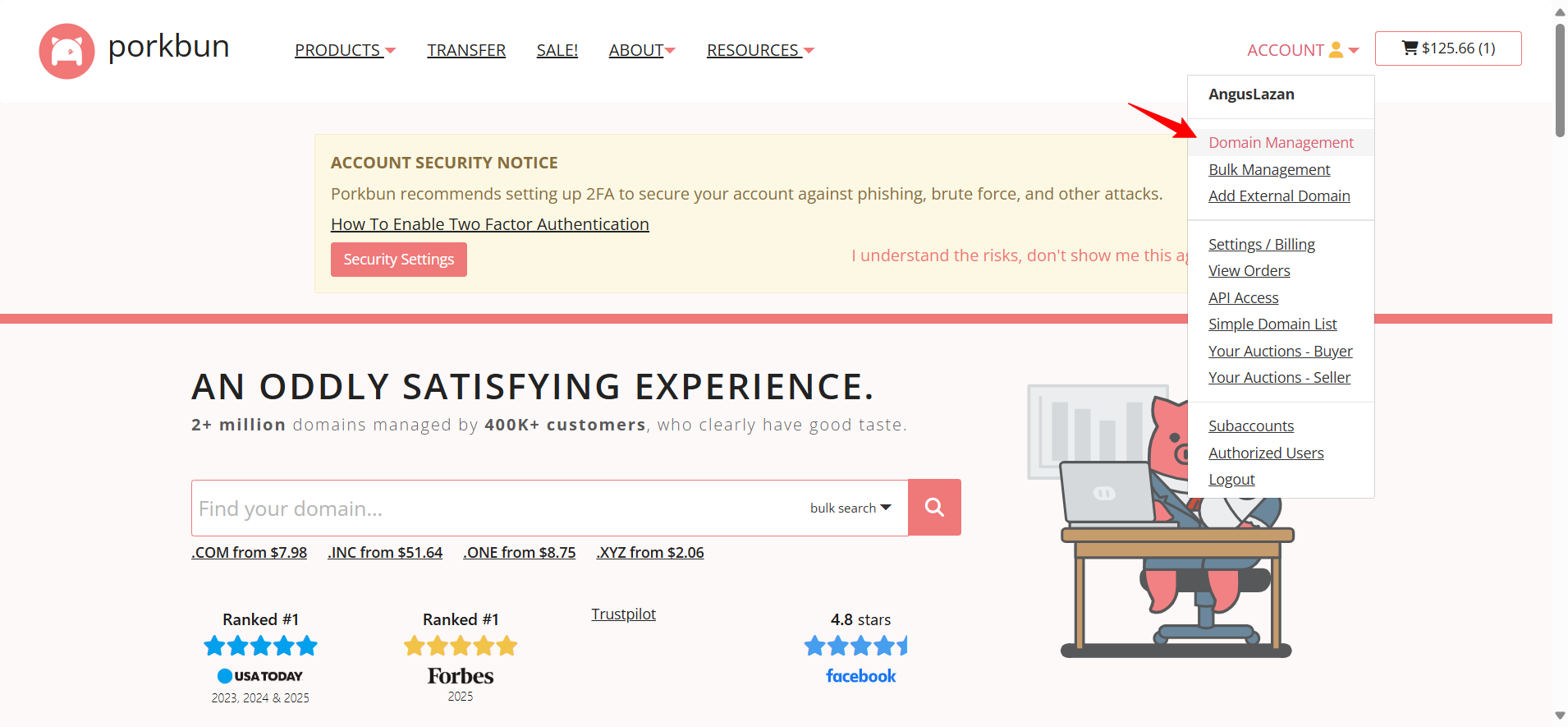The image size is (1568, 727).
Task: Open How To Enable Two Factor Authentication
Action: [490, 224]
